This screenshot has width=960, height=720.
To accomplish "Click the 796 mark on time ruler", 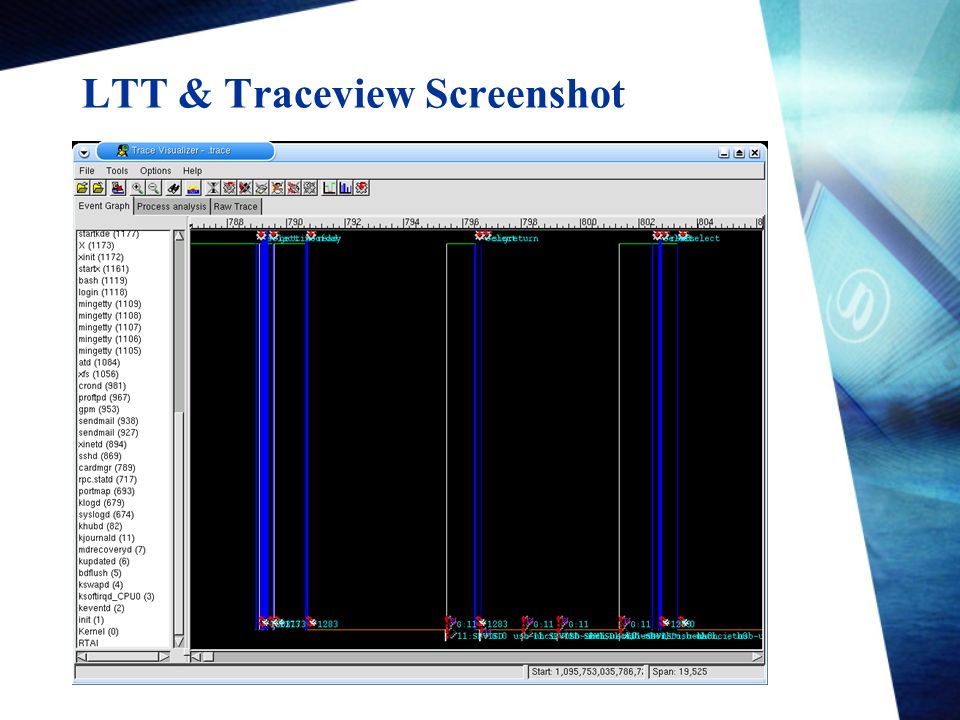I will tap(470, 222).
